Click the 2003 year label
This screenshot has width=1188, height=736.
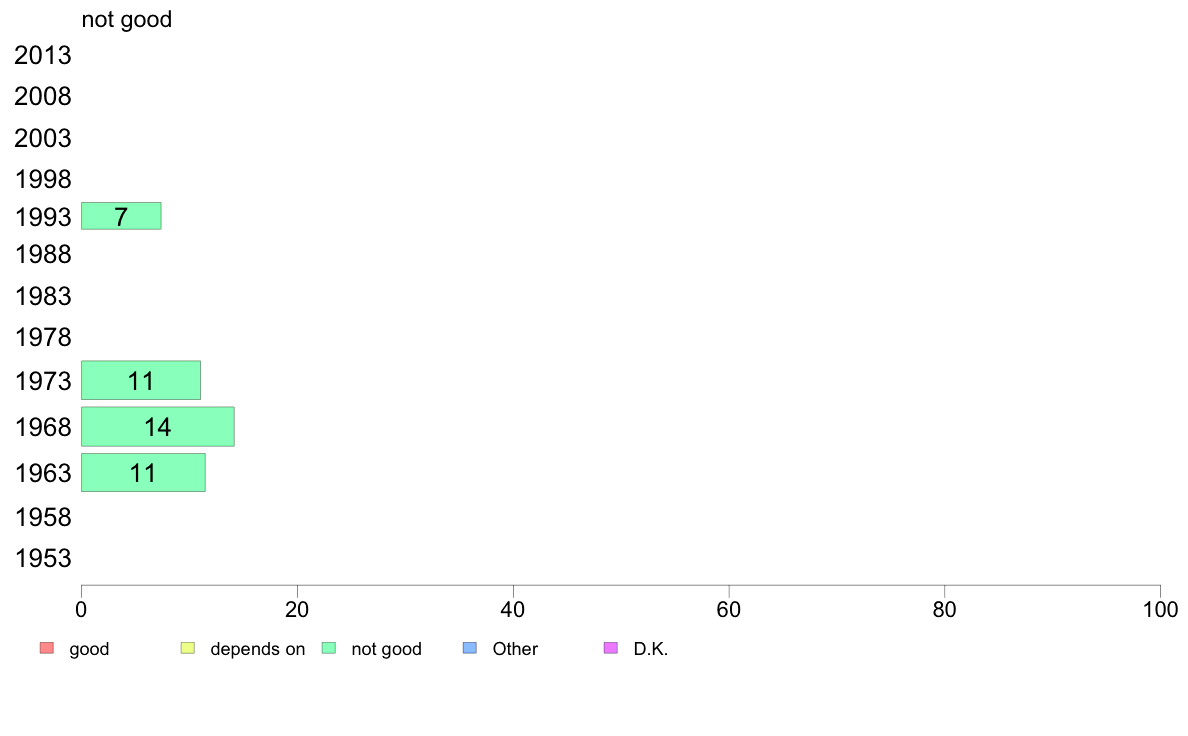click(x=42, y=139)
